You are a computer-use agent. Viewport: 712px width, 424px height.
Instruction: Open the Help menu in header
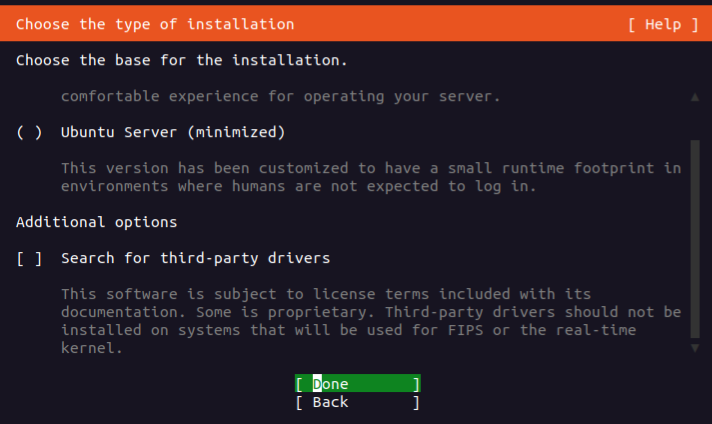click(x=663, y=24)
